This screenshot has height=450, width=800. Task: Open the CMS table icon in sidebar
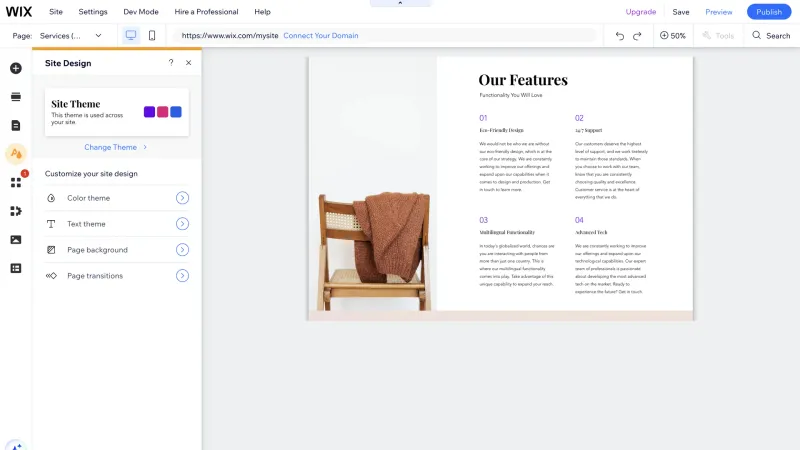(16, 268)
